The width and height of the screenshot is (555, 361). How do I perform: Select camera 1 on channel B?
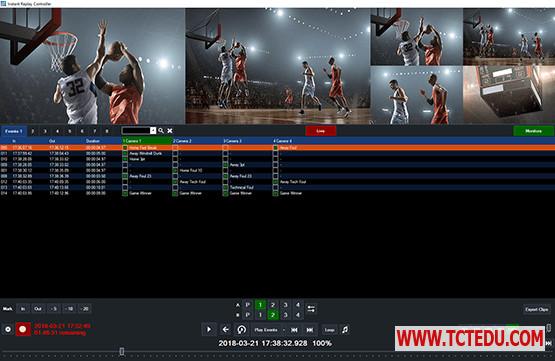[x=261, y=315]
